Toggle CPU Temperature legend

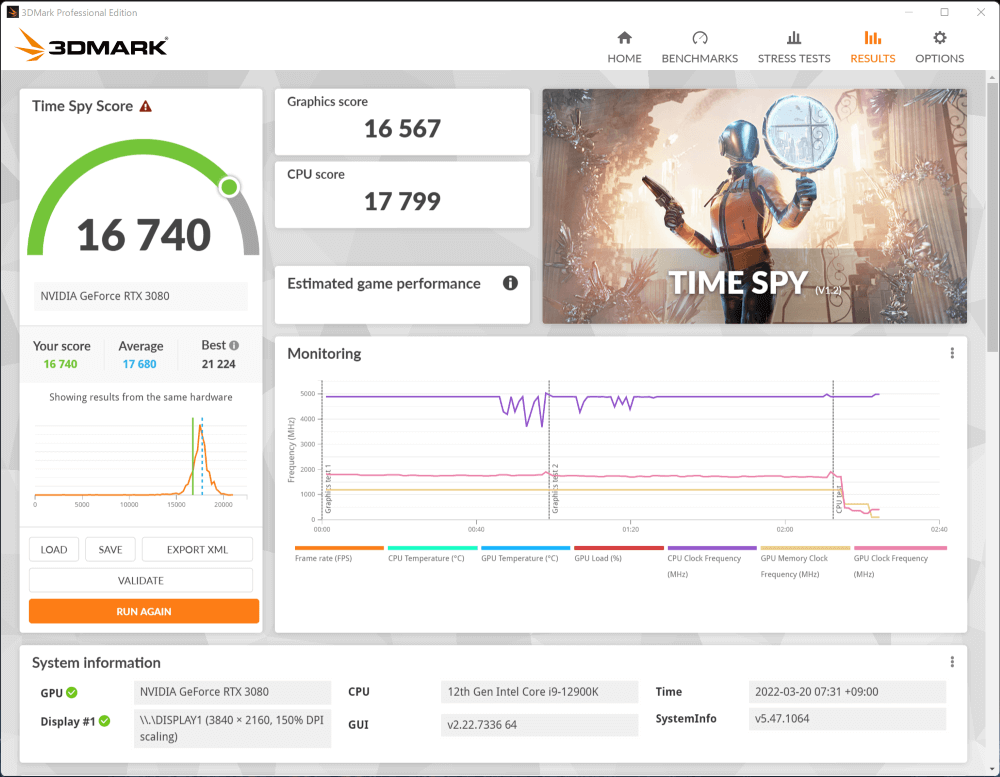click(x=432, y=554)
